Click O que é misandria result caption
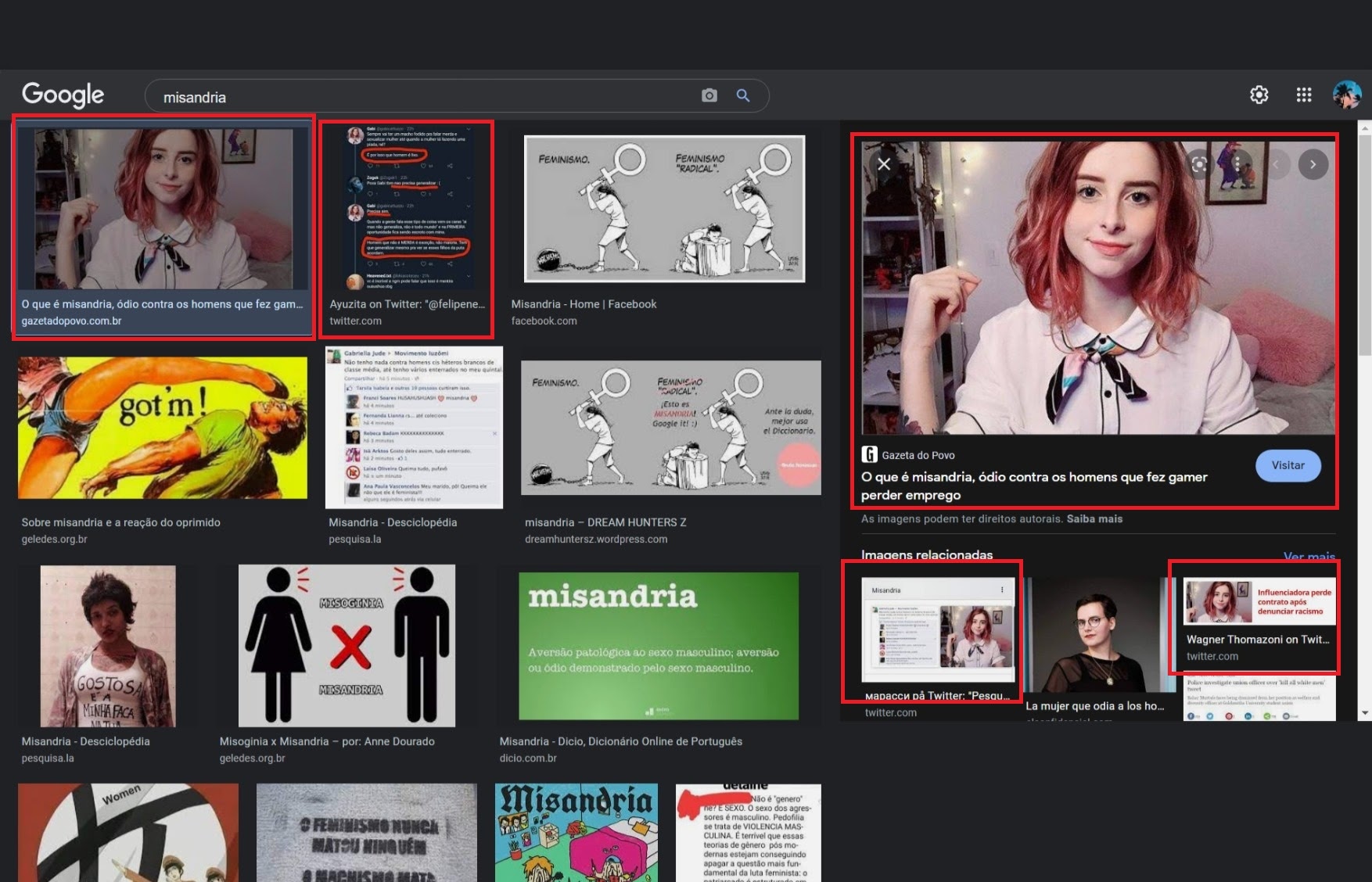Viewport: 1372px width, 882px height. click(x=162, y=304)
